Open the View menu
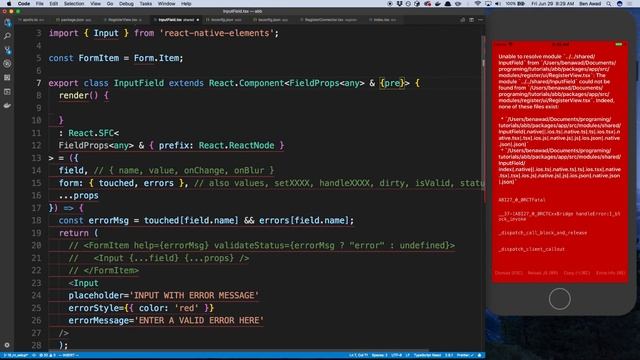 pos(95,4)
